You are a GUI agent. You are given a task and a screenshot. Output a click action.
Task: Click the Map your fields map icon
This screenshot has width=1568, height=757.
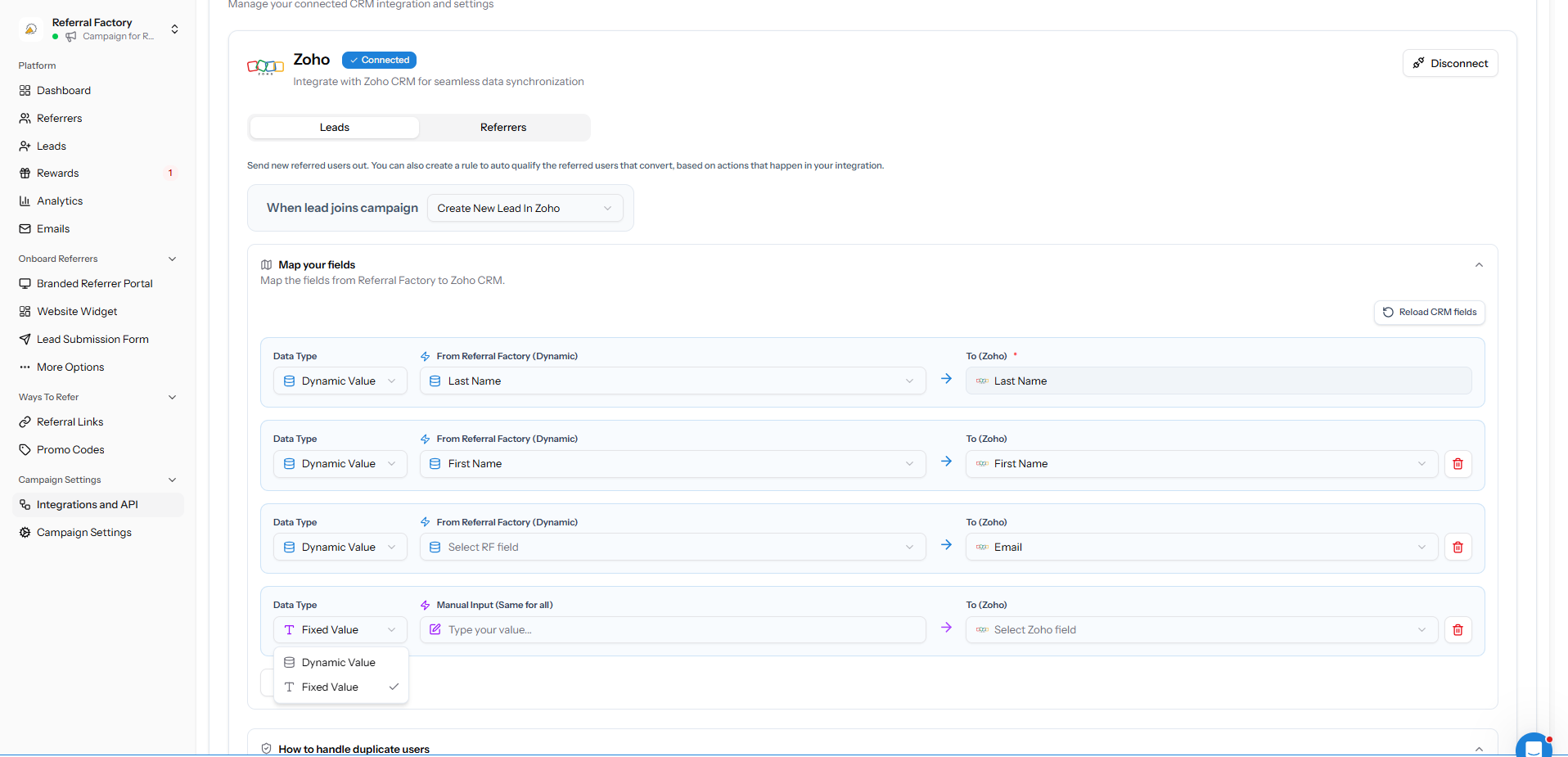click(266, 265)
